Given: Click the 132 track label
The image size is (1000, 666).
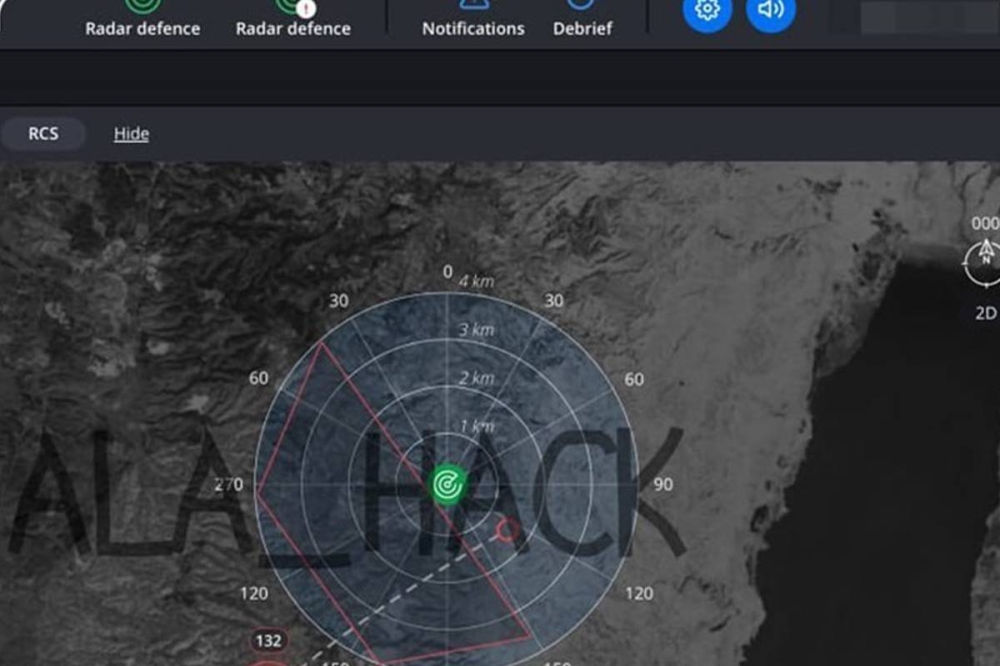Looking at the screenshot, I should [x=268, y=640].
